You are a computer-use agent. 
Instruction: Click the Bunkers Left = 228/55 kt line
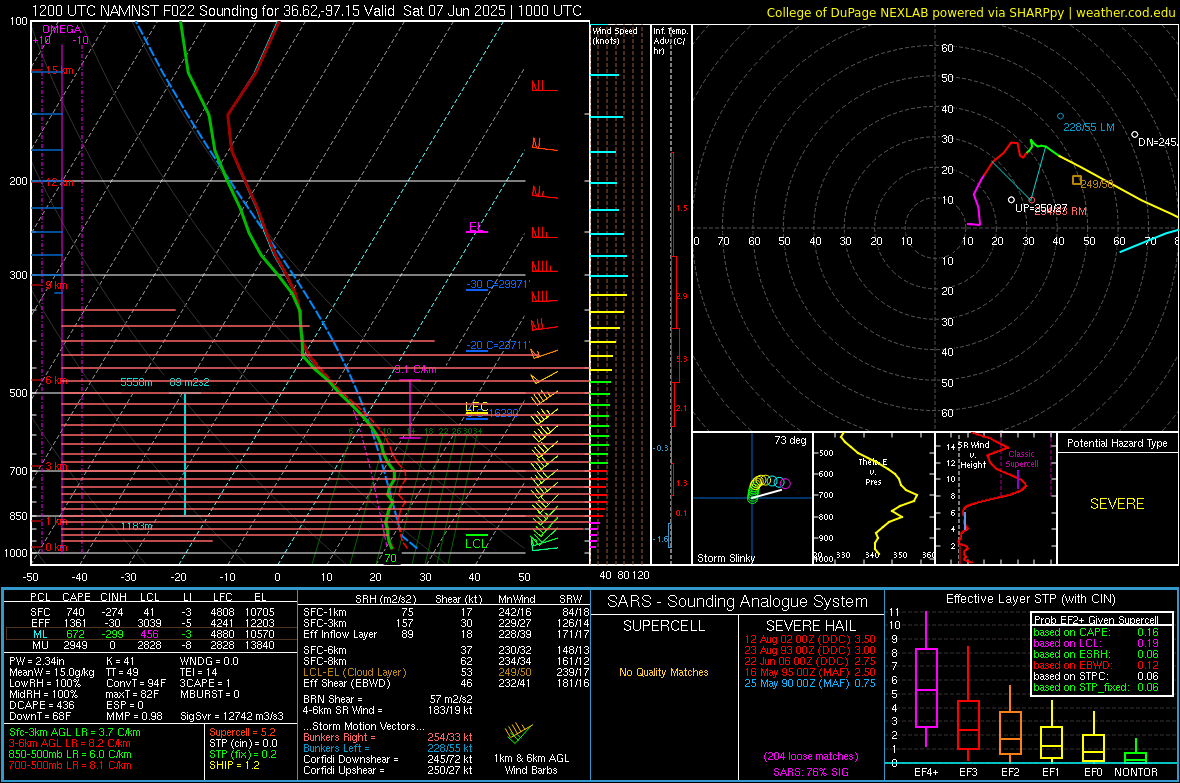388,748
